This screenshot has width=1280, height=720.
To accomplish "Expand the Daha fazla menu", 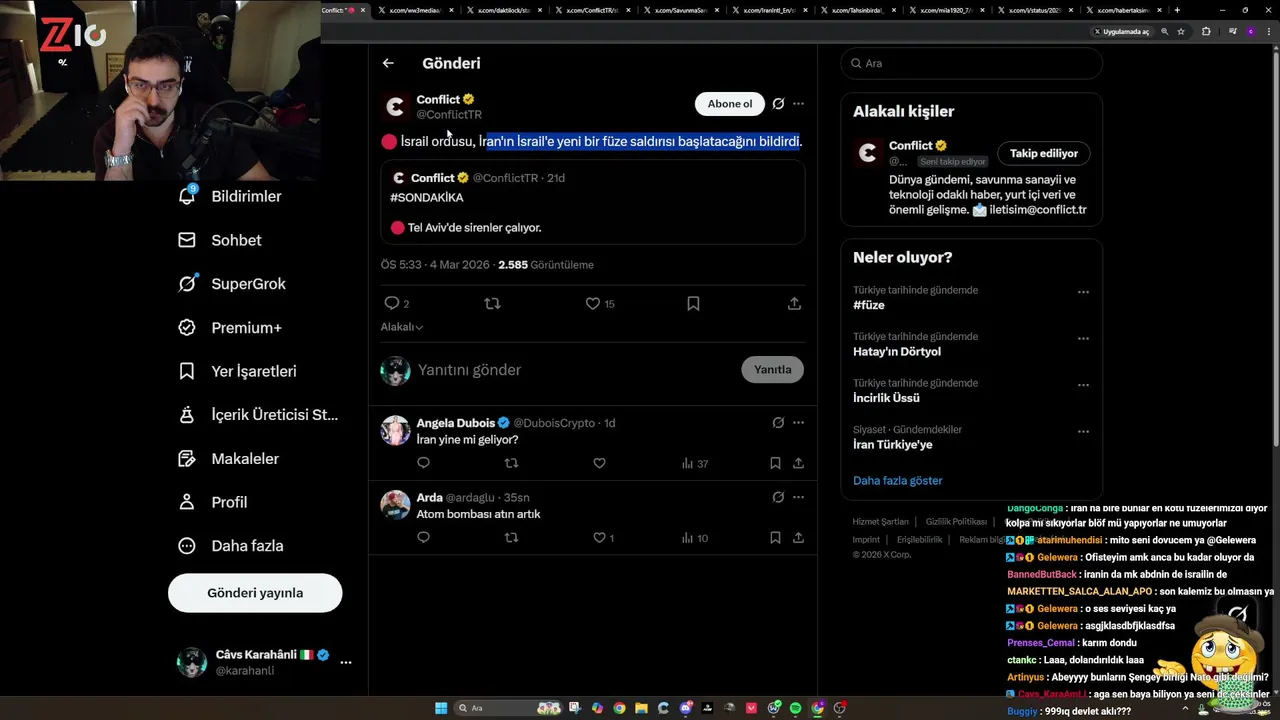I will coord(230,546).
